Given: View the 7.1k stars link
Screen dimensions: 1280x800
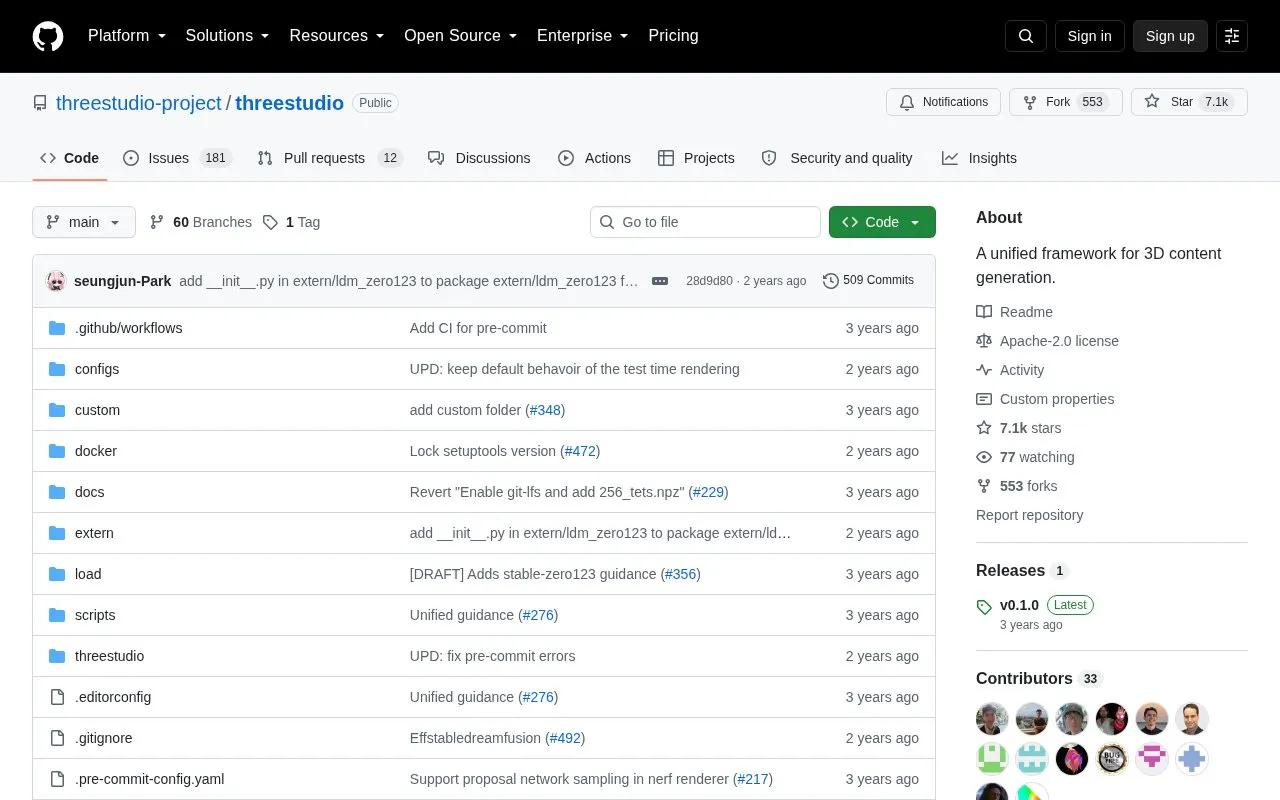Looking at the screenshot, I should point(1019,428).
